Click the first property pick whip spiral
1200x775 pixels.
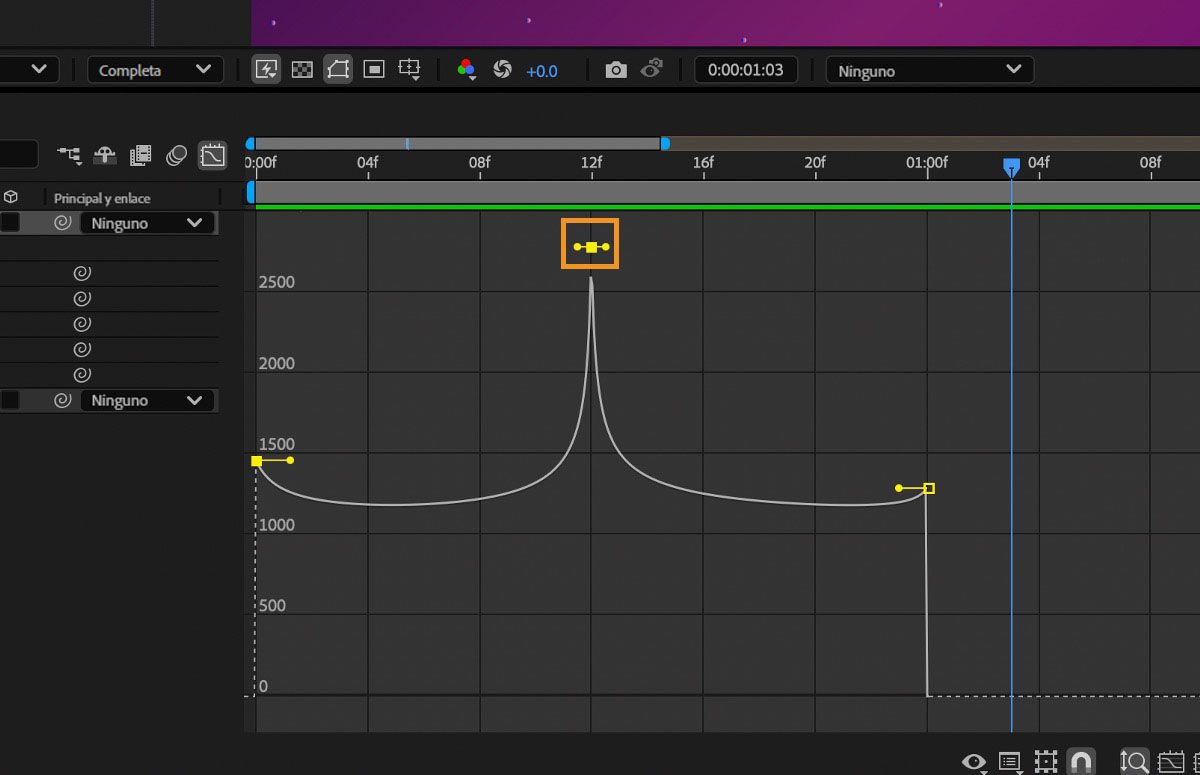(83, 273)
